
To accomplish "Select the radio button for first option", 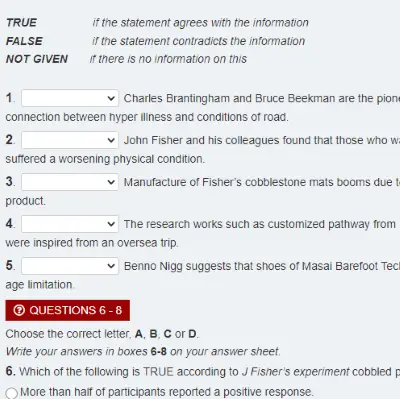I will click(x=12, y=393).
